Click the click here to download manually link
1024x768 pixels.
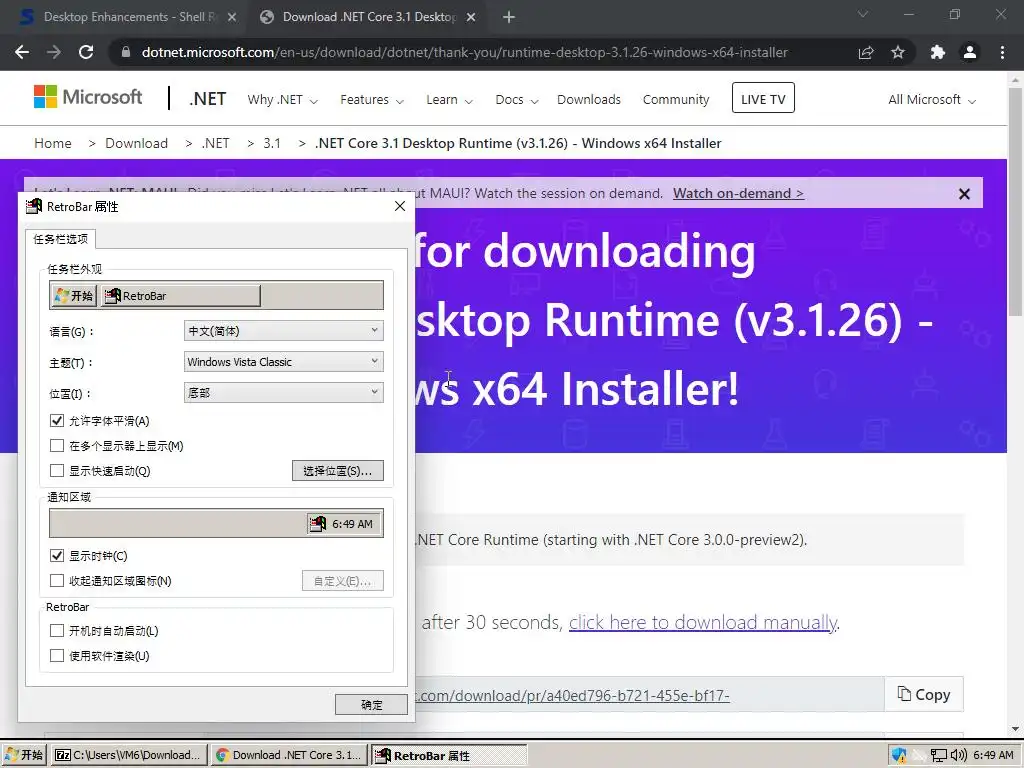point(703,622)
